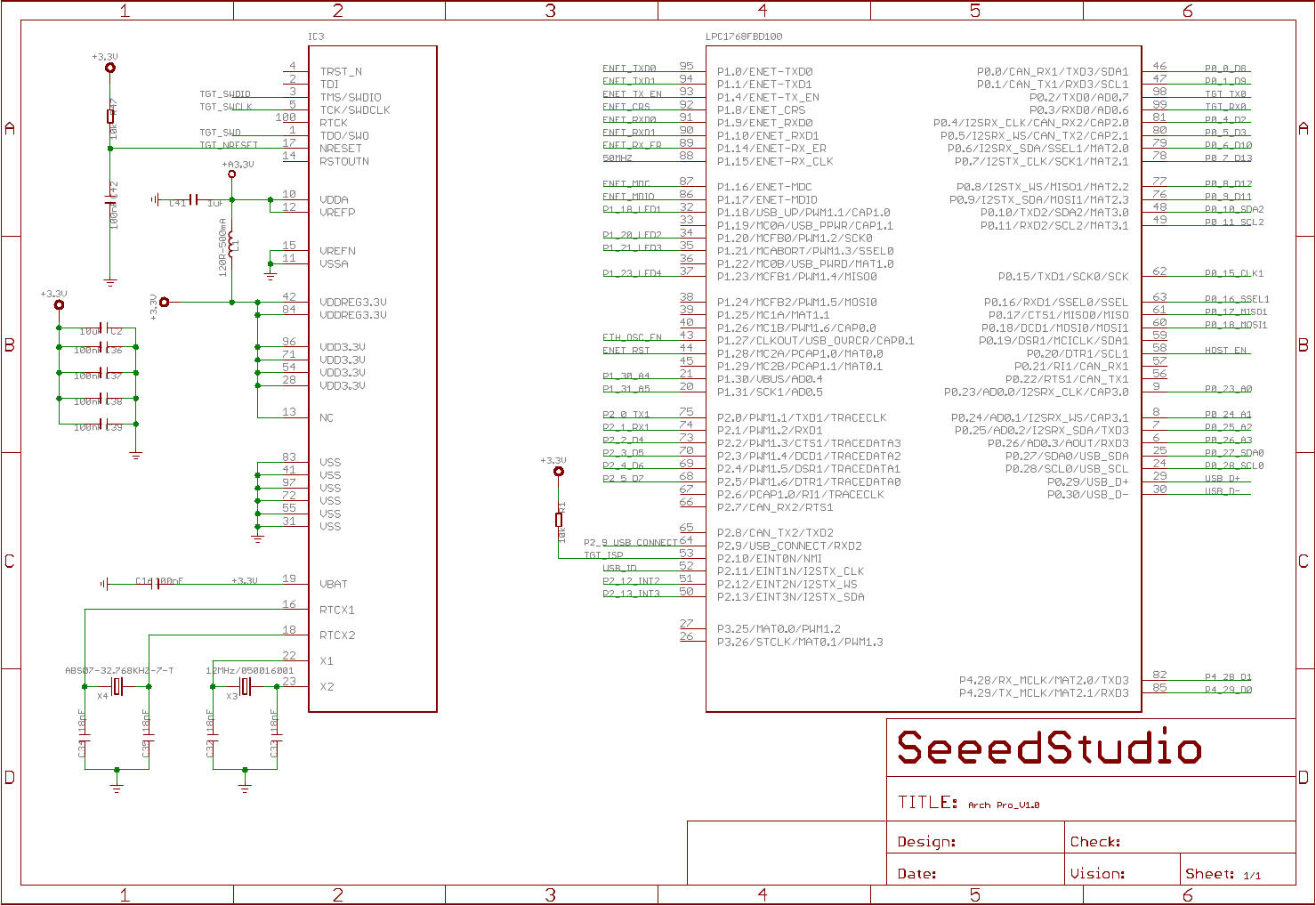Select the TGT_ISP net label
This screenshot has width=1316, height=906.
coord(604,555)
